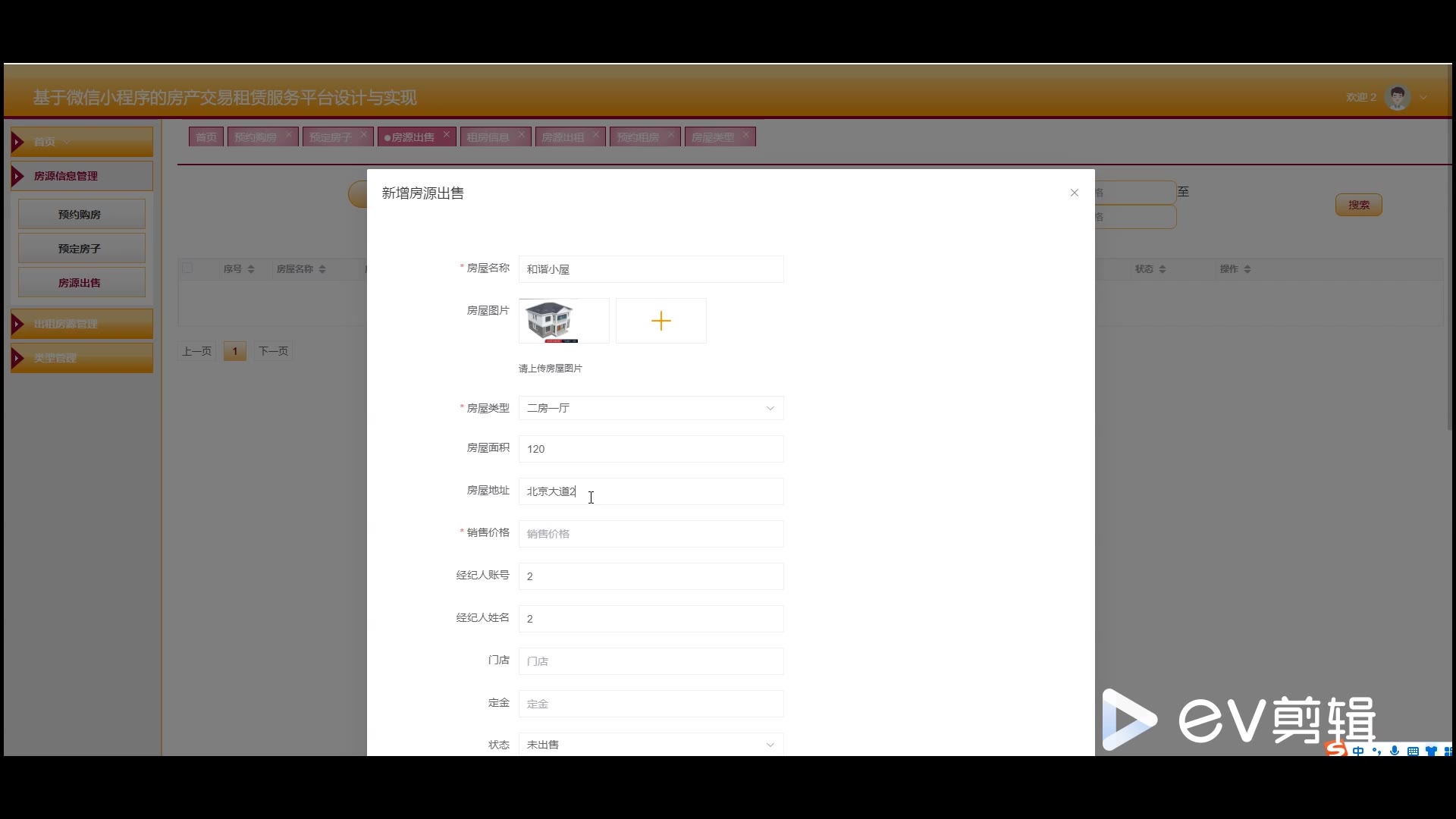Open user menu arrow beside avatar
The width and height of the screenshot is (1456, 819).
[1423, 97]
